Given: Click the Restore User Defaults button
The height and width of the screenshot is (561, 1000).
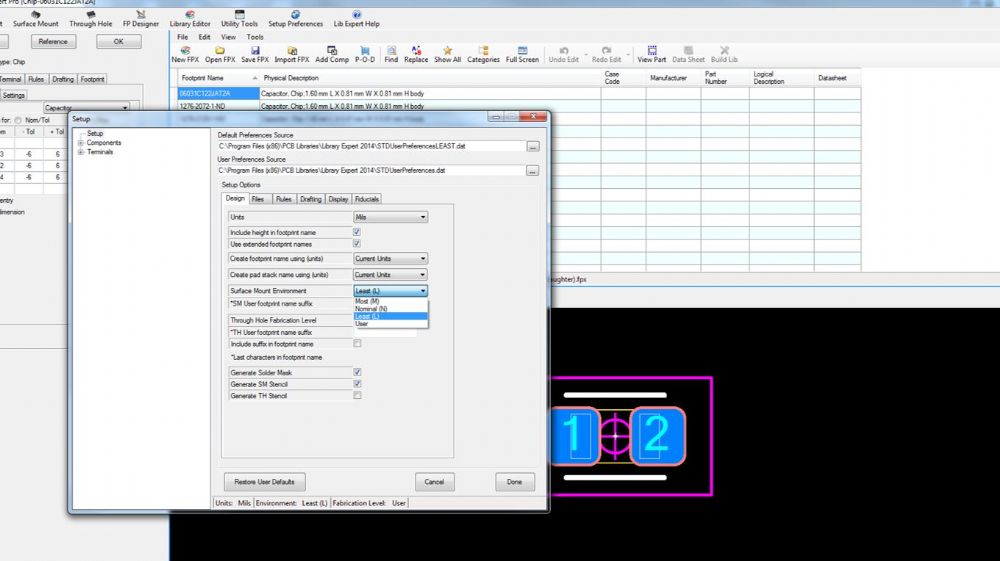Looking at the screenshot, I should [263, 482].
